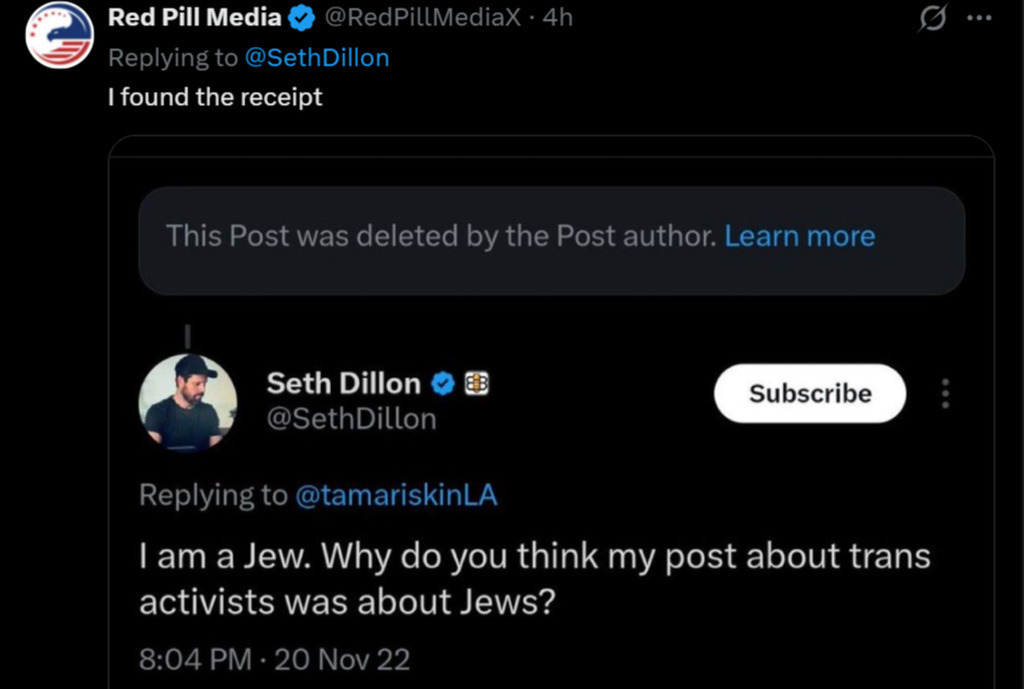Image resolution: width=1024 pixels, height=689 pixels.
Task: Open the horizontal three-dot more menu
Action: click(982, 18)
